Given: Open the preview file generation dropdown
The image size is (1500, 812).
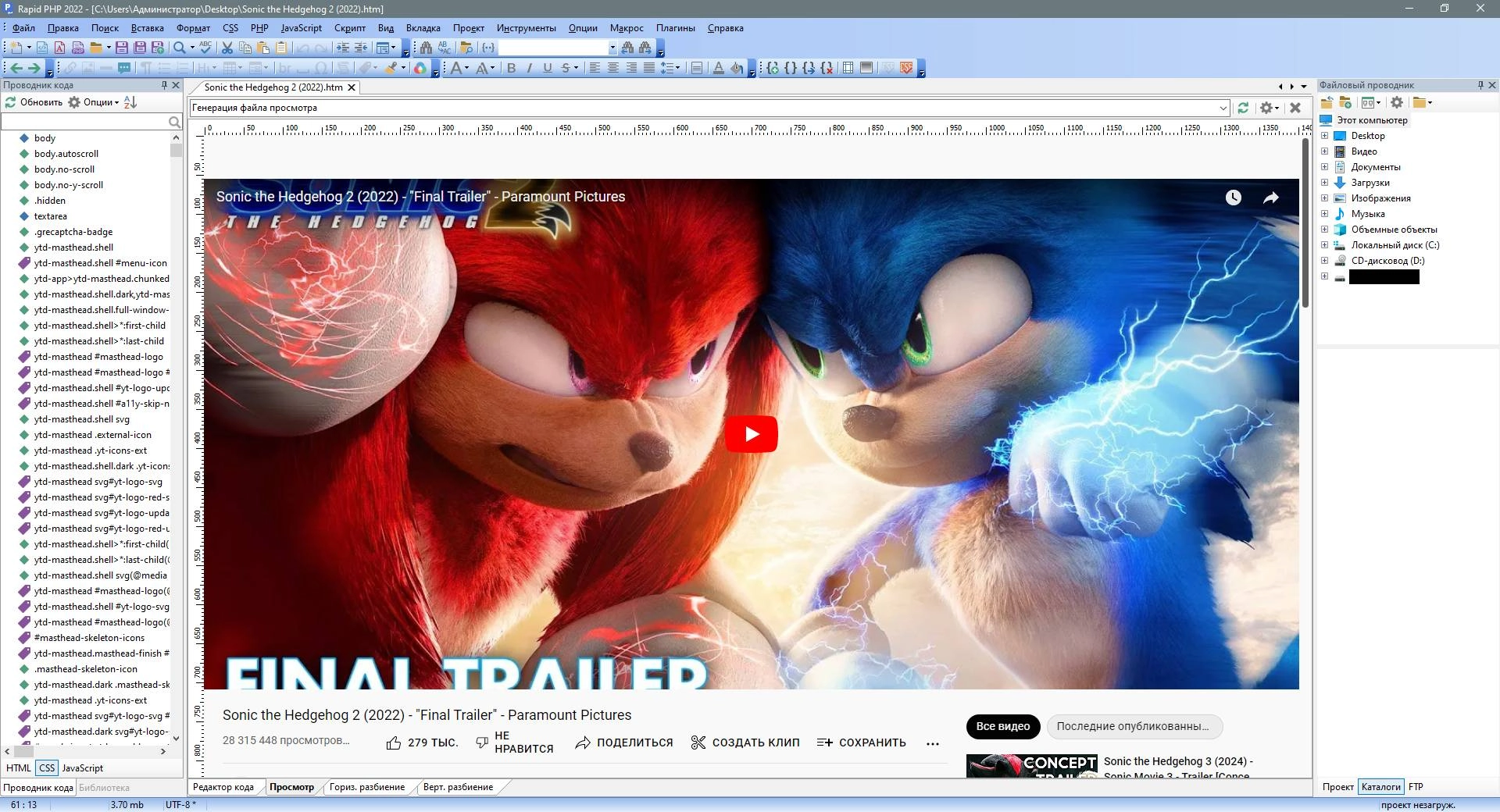Looking at the screenshot, I should (x=1223, y=108).
